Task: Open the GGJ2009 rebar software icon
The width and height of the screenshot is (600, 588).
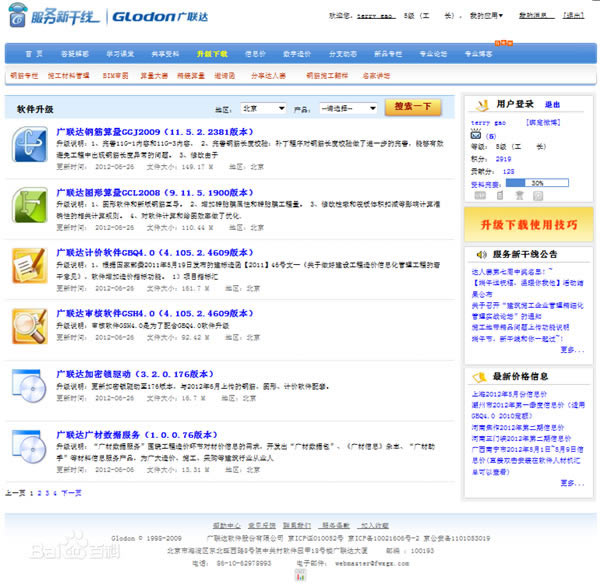Action: pos(30,144)
